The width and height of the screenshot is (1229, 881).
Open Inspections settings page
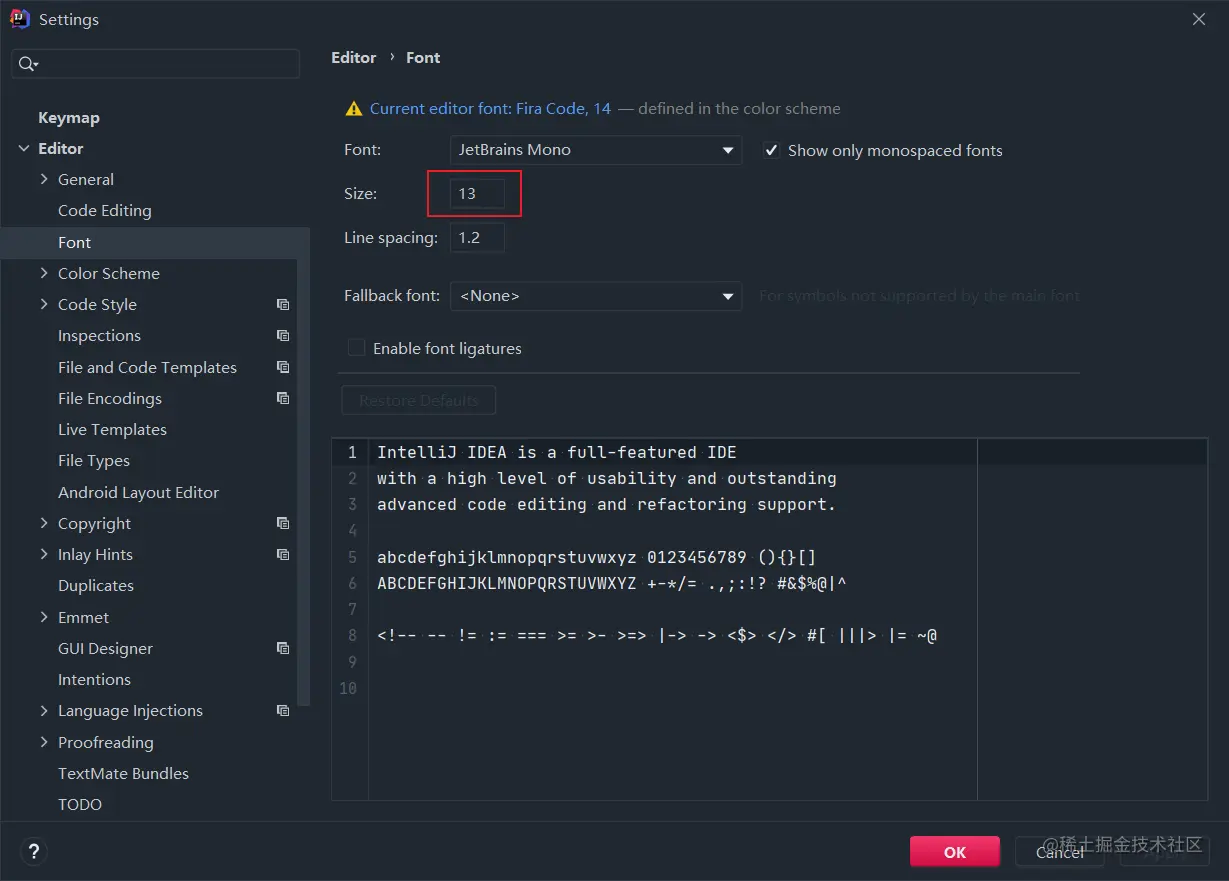coord(99,336)
